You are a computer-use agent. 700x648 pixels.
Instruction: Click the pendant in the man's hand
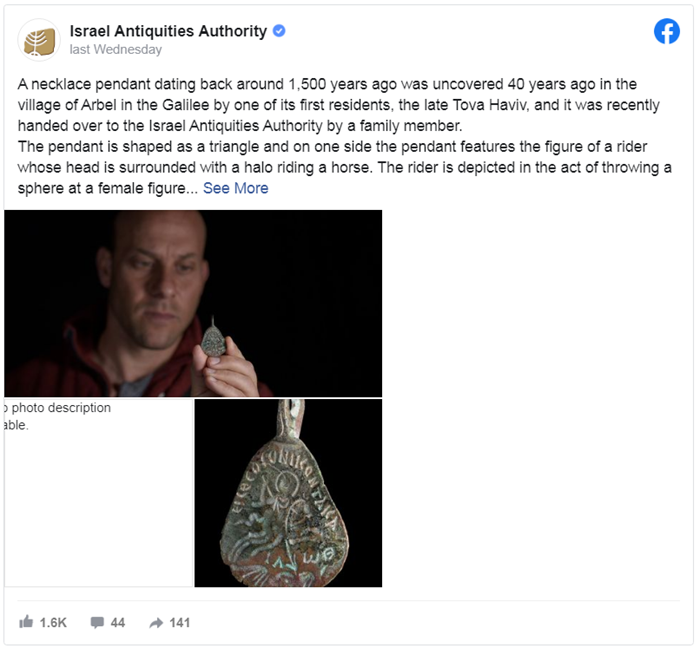(213, 338)
